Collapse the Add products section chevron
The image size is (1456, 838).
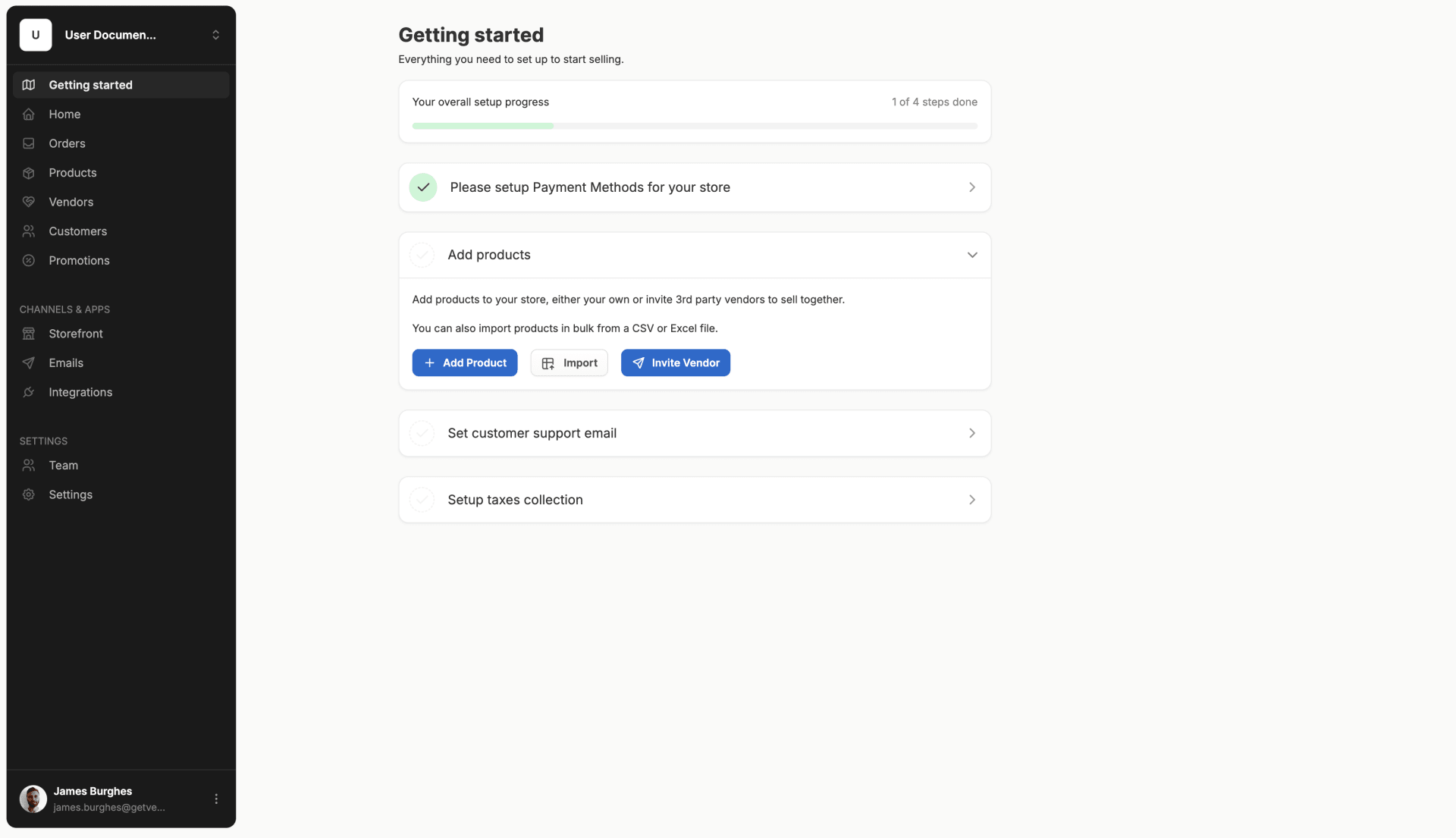click(x=972, y=255)
